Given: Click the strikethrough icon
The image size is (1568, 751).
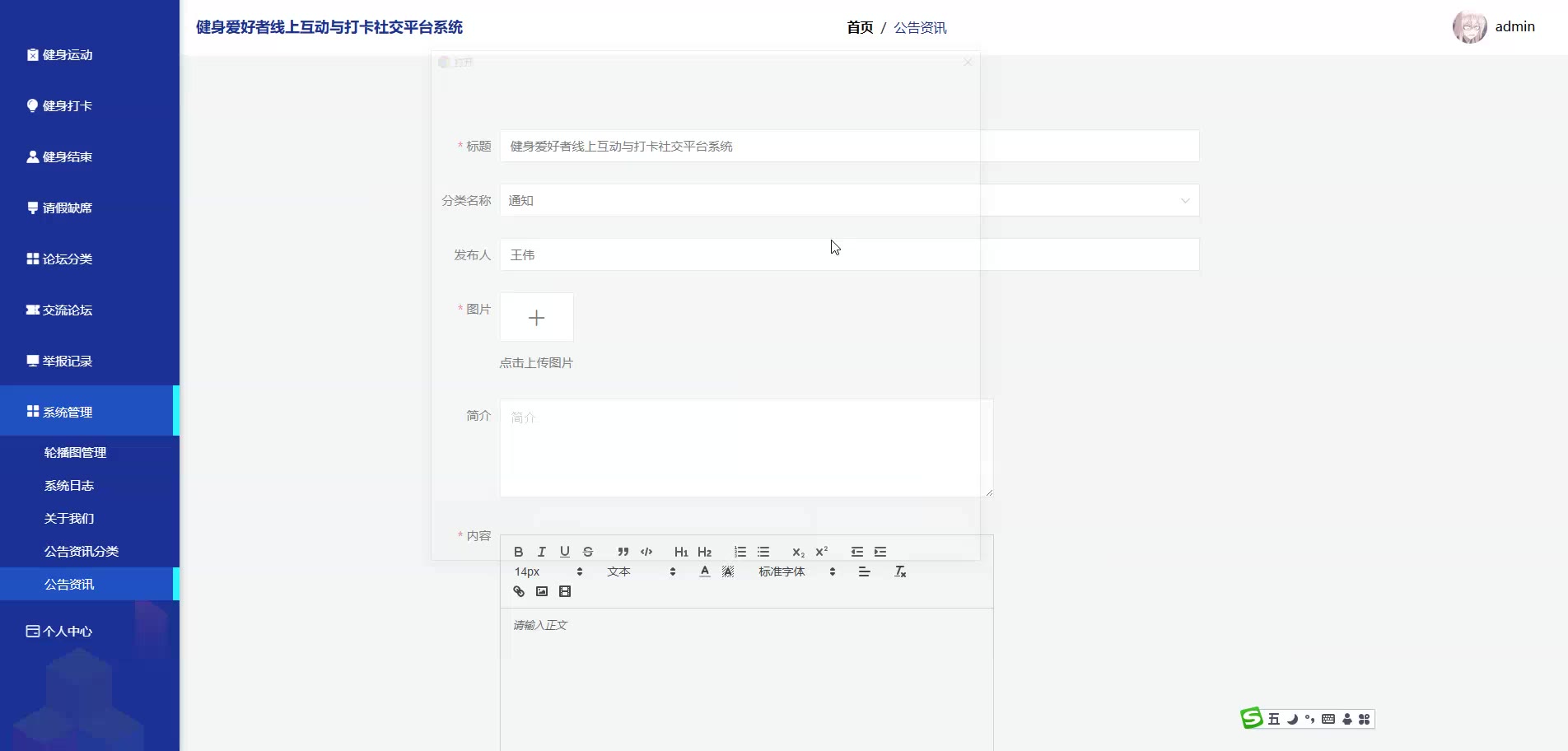Looking at the screenshot, I should (588, 552).
